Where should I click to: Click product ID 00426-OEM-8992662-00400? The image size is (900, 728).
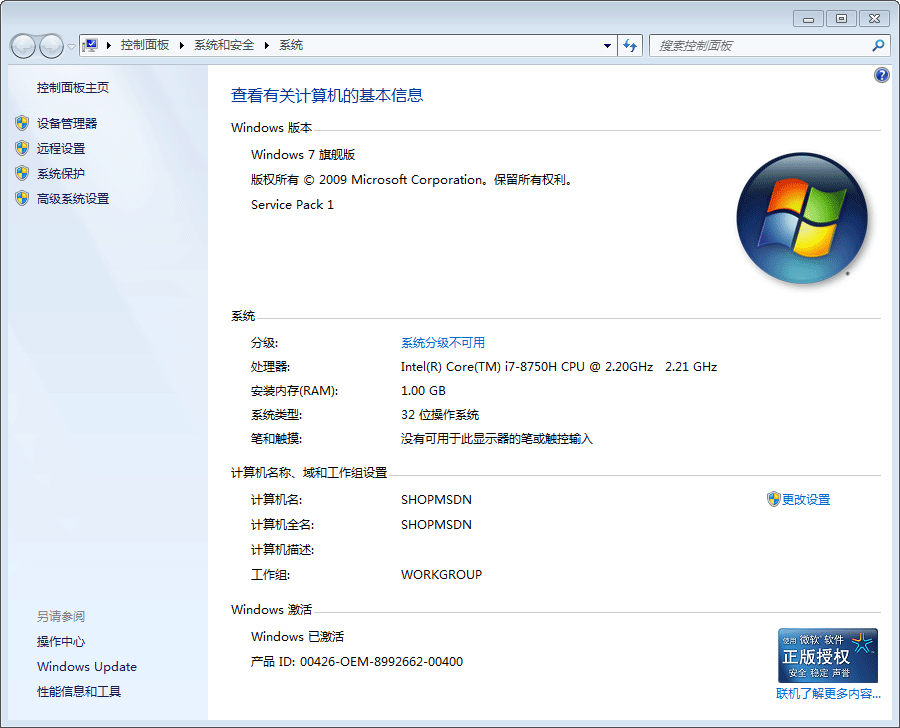[381, 661]
